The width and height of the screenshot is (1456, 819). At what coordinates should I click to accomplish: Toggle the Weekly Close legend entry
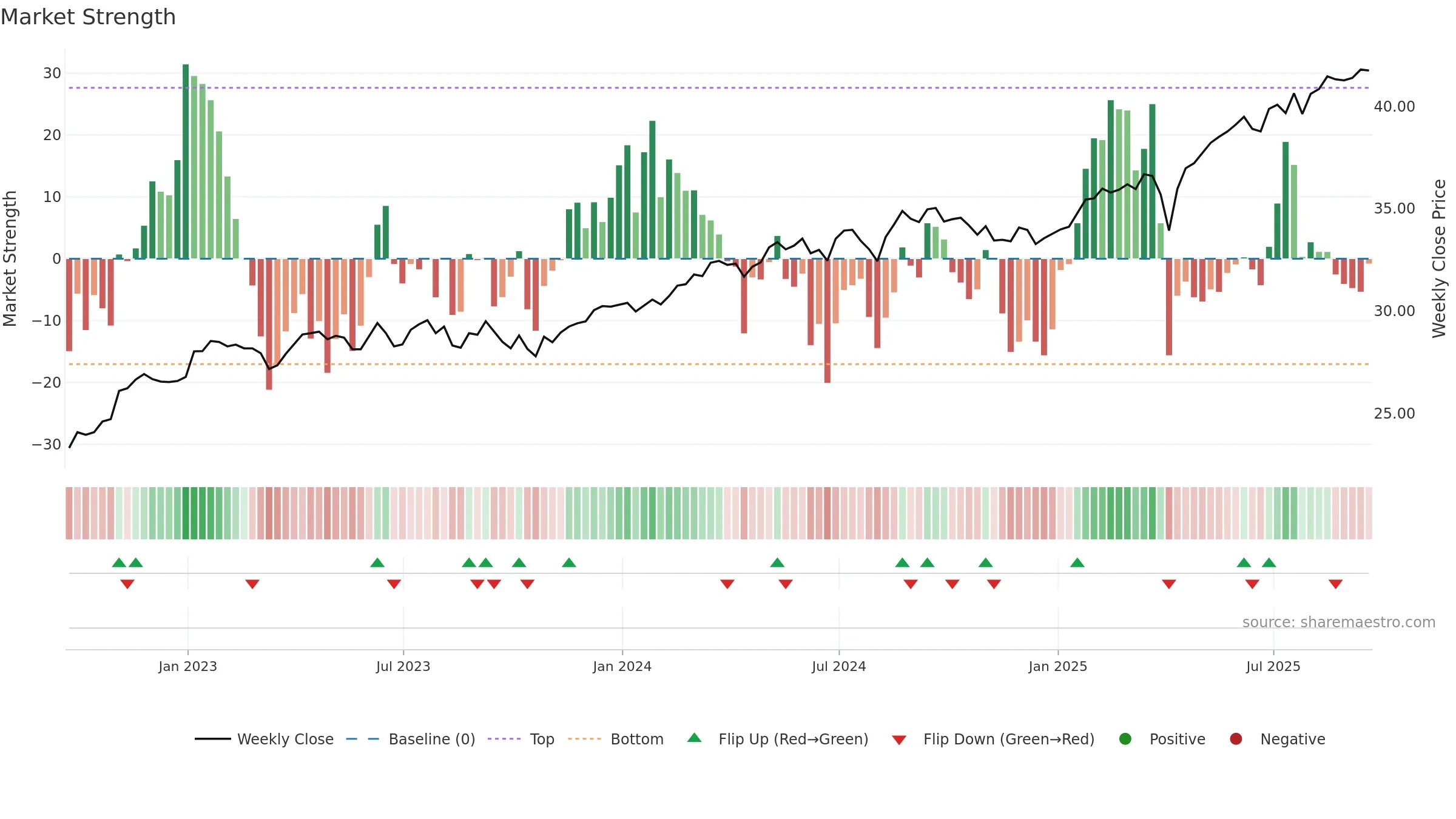pyautogui.click(x=264, y=739)
